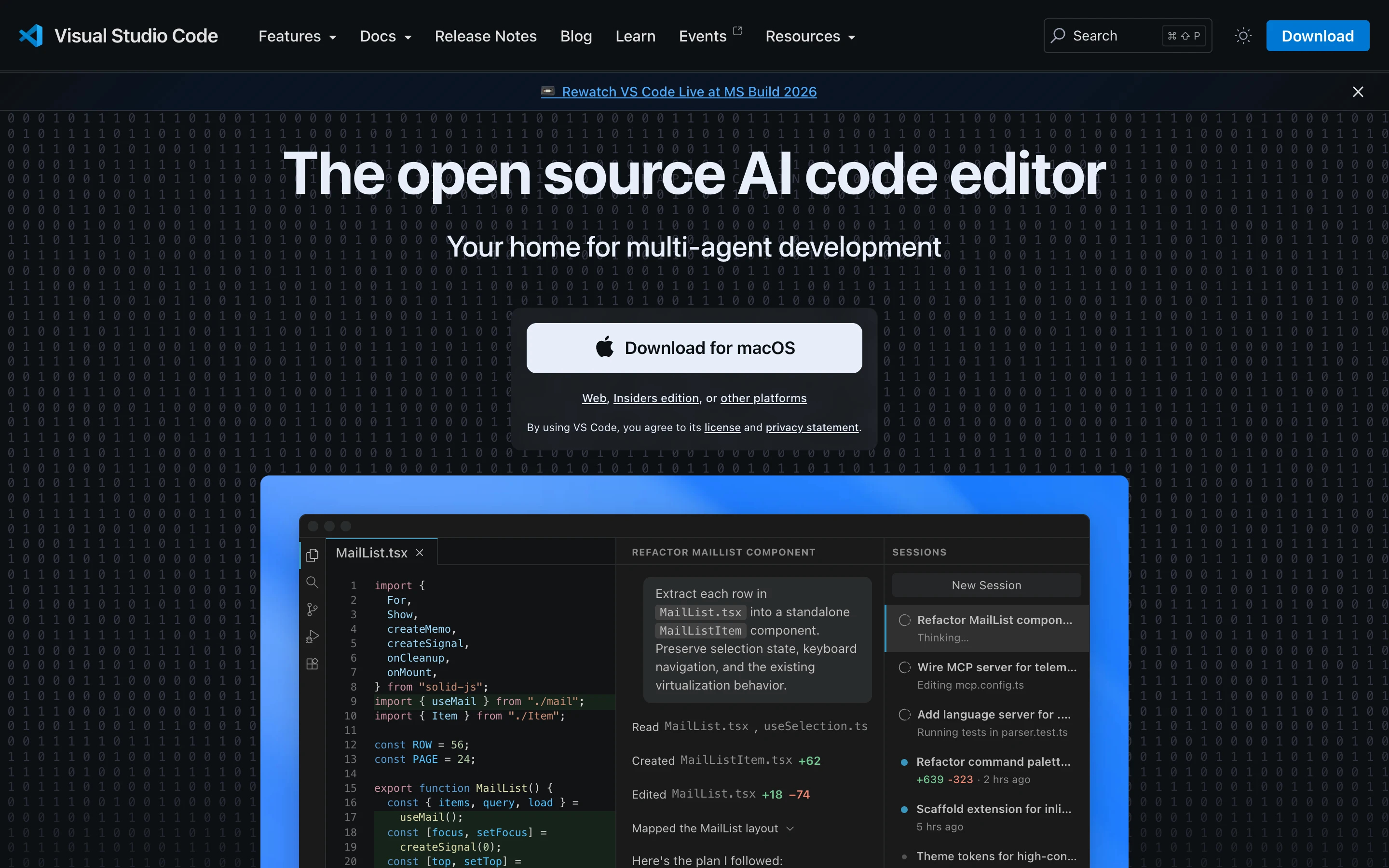Select the Theme tokens for high-con... session
This screenshot has width=1389, height=868.
[x=987, y=855]
